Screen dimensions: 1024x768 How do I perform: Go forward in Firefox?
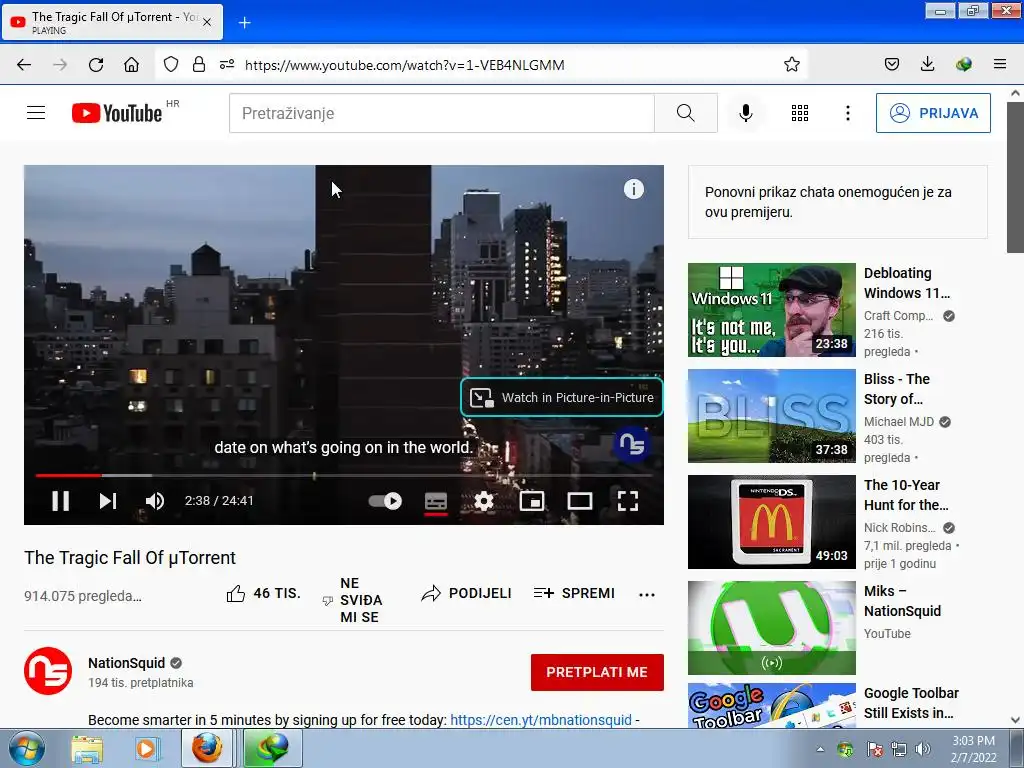click(x=60, y=64)
